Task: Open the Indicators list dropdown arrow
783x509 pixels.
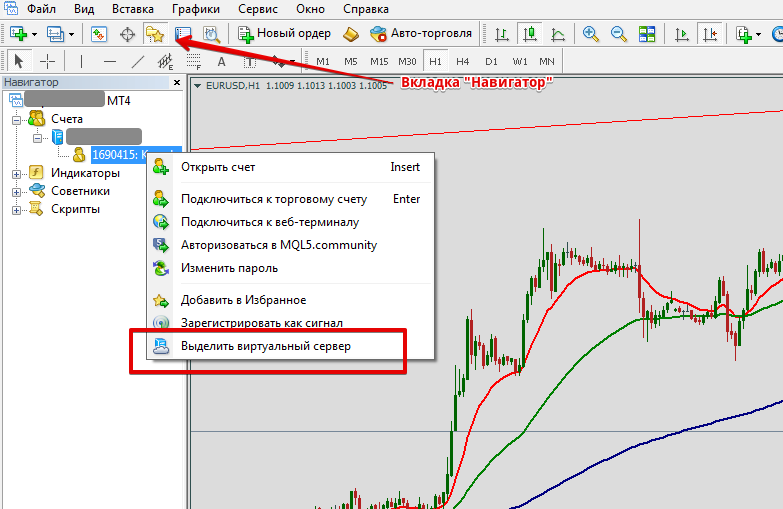Action: (758, 34)
